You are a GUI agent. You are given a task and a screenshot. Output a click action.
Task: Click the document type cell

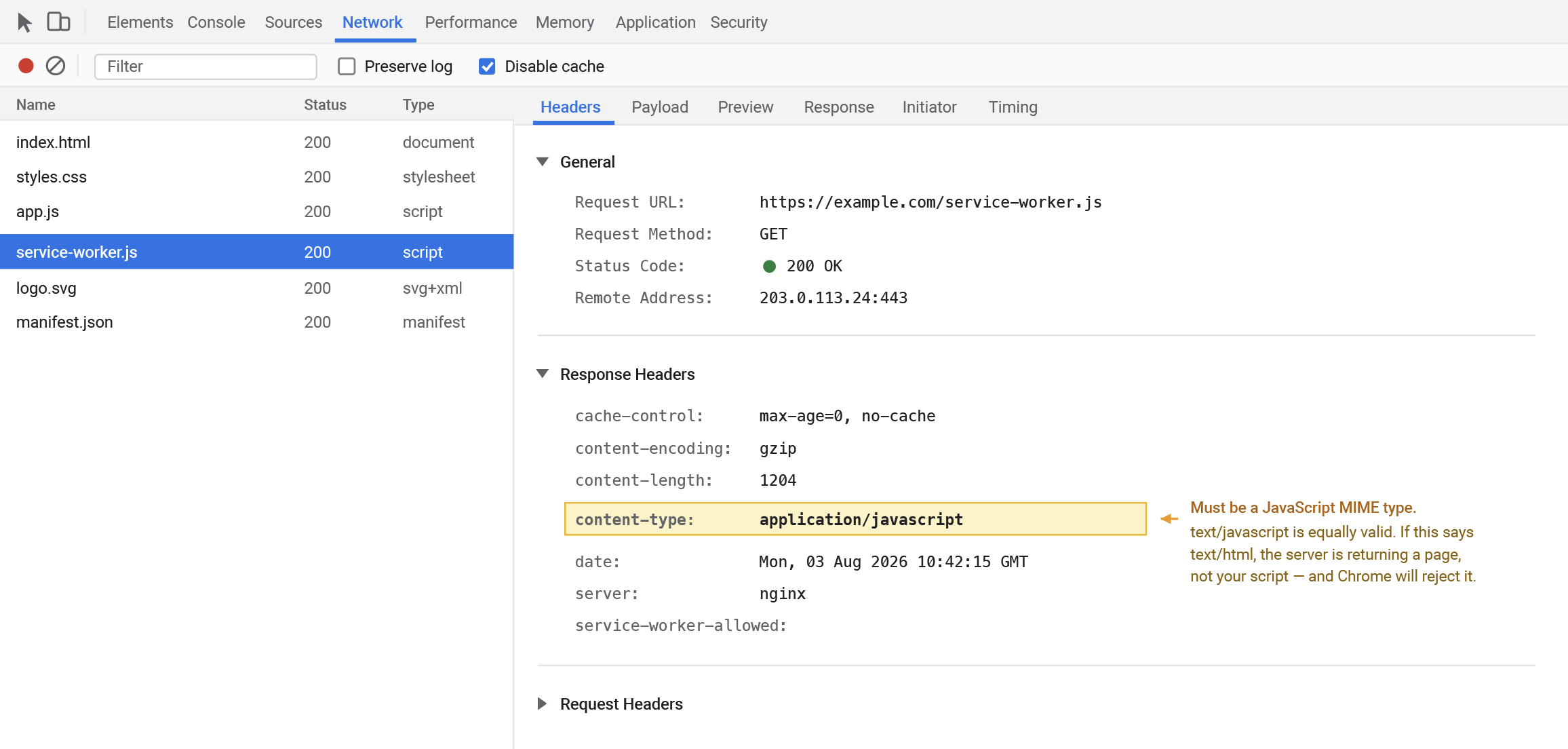pos(438,142)
